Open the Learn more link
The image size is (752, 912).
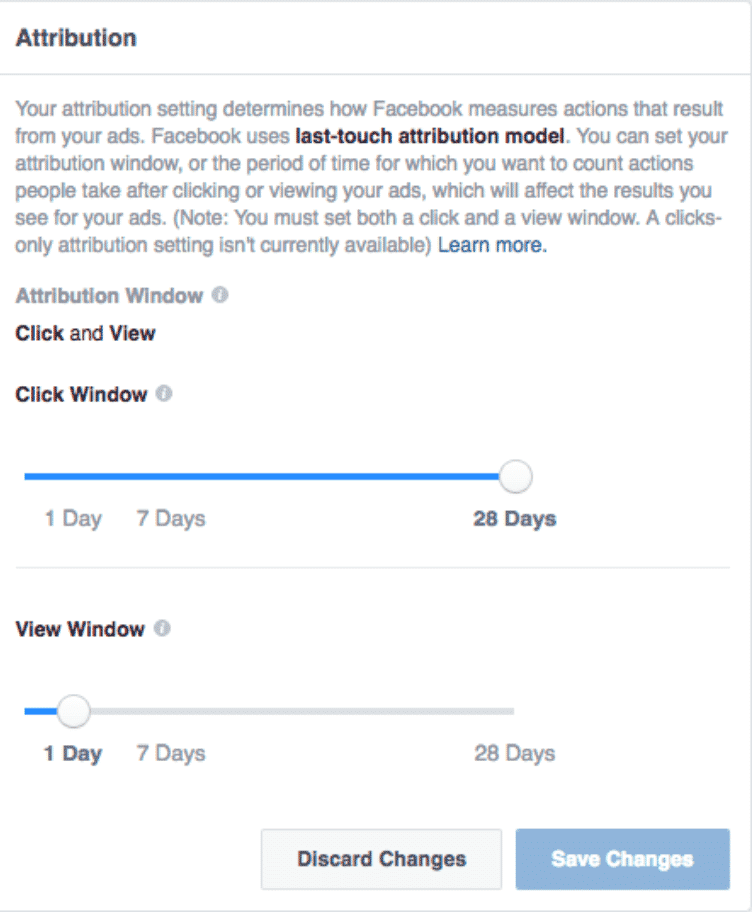(492, 245)
